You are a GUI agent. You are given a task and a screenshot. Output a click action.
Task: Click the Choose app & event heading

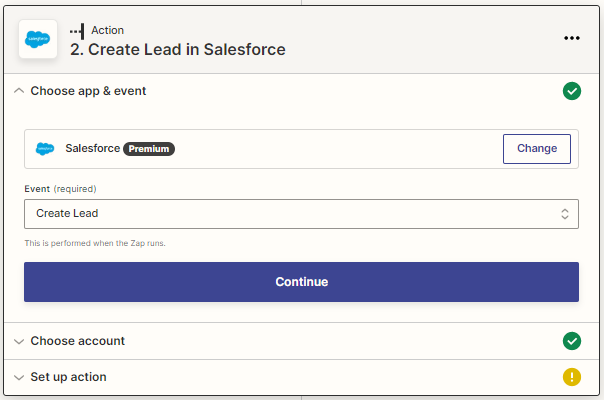coord(88,91)
